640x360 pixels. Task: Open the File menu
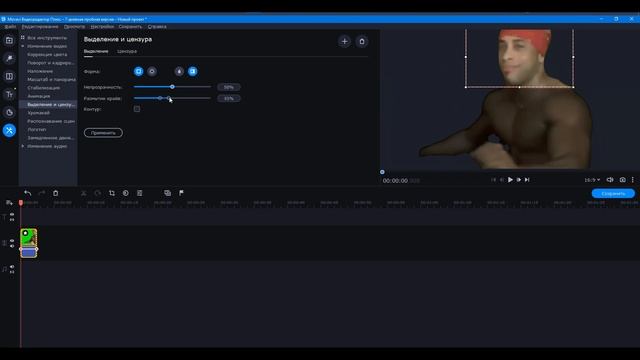(10, 27)
